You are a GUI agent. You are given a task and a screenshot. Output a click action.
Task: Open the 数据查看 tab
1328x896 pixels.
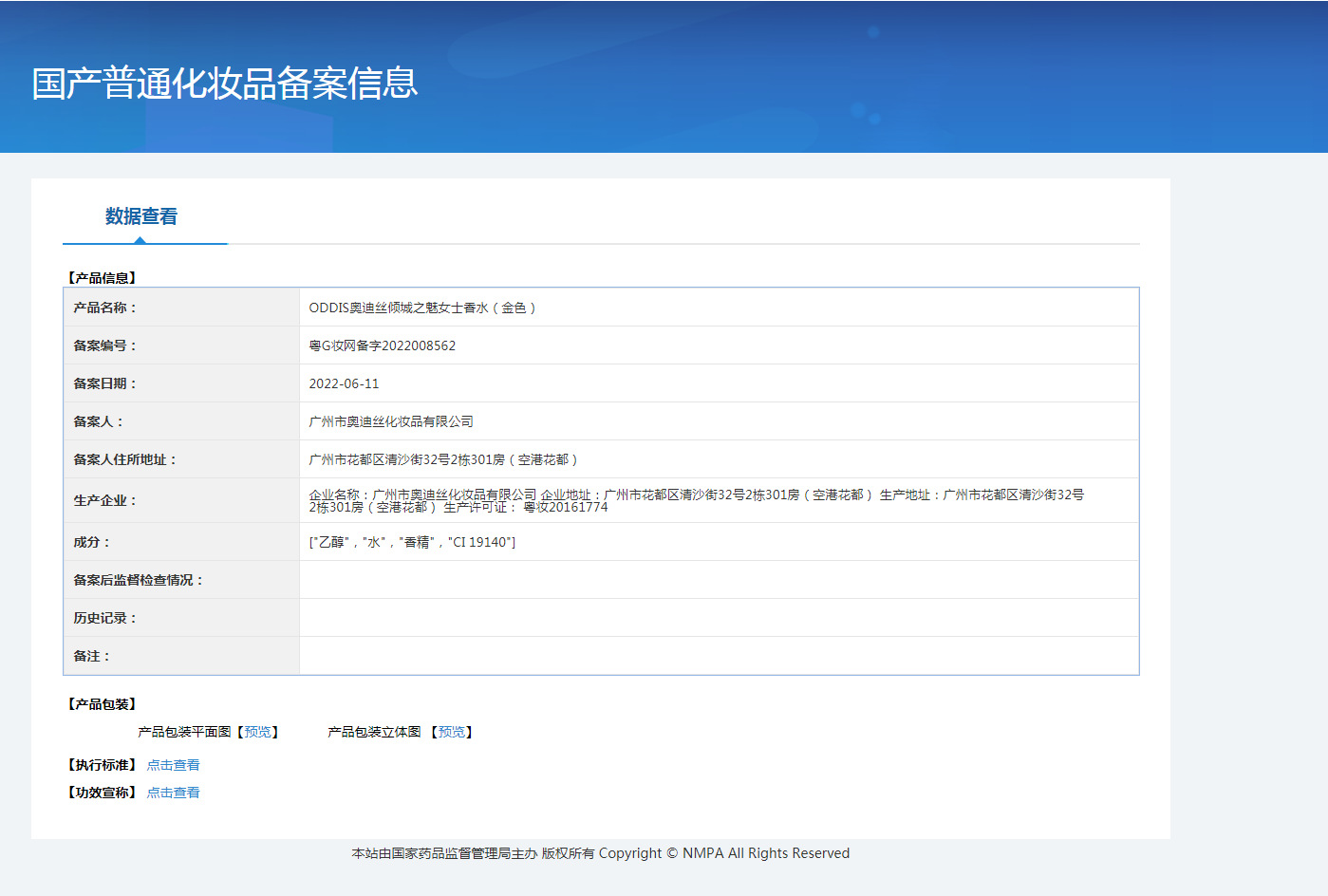click(141, 216)
